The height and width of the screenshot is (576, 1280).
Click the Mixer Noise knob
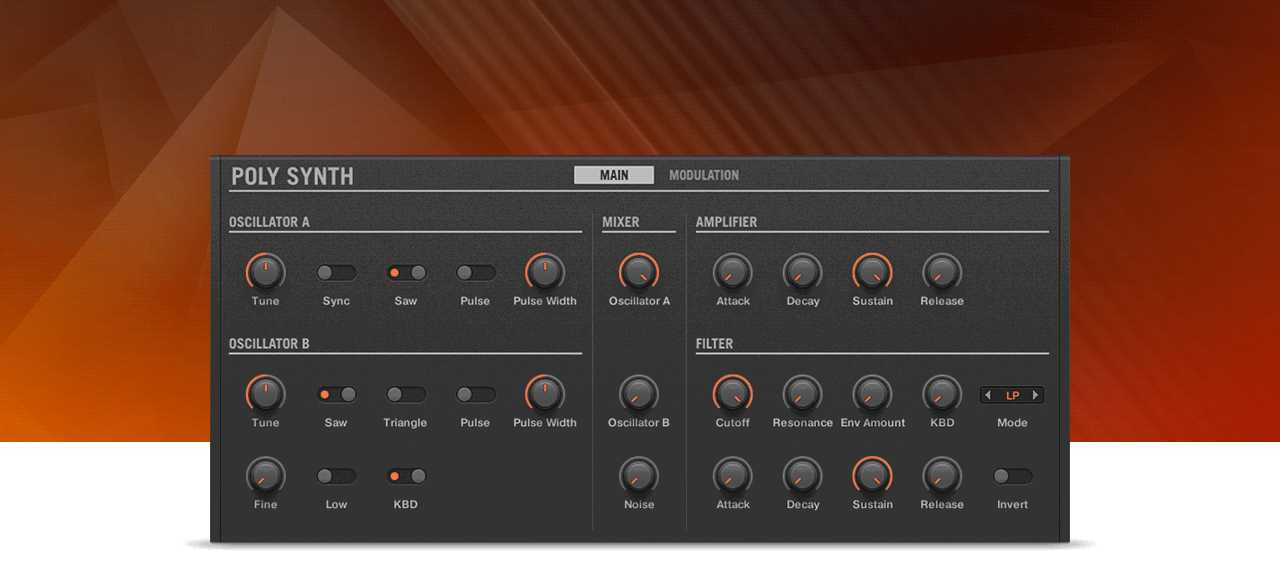639,476
